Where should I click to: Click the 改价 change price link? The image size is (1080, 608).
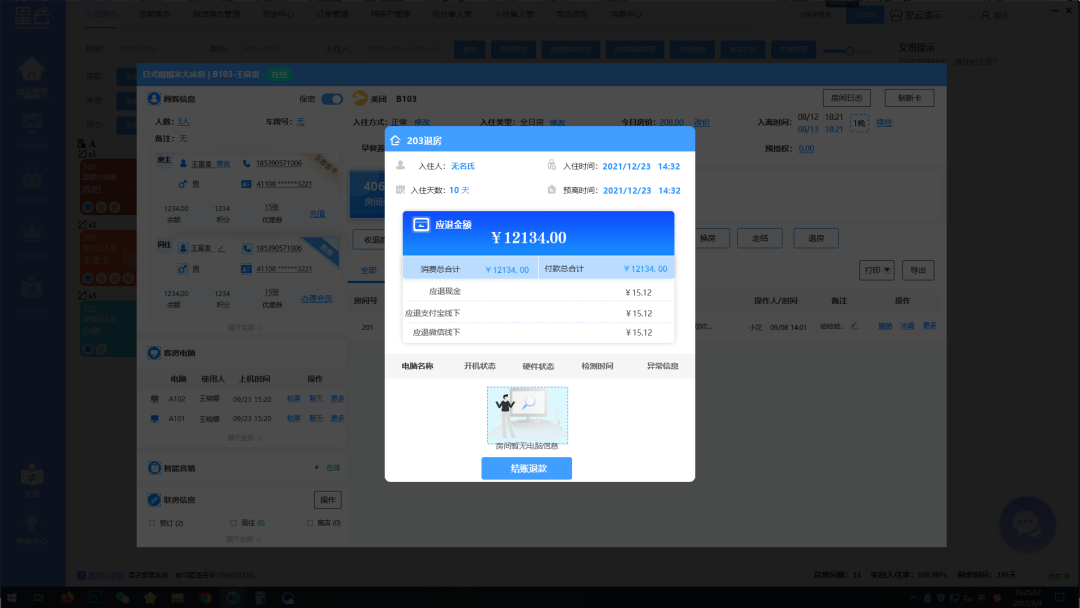click(x=702, y=123)
